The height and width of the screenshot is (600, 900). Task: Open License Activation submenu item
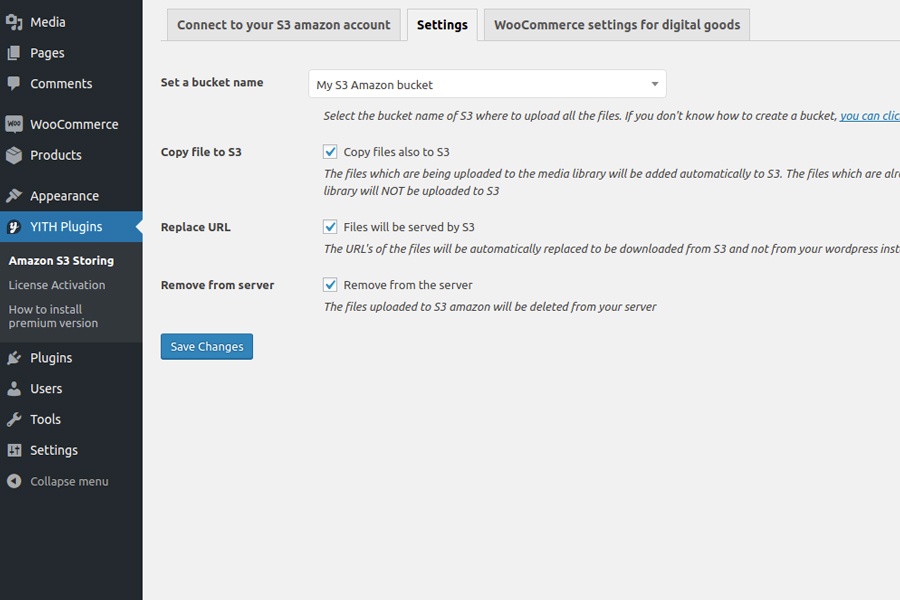pyautogui.click(x=57, y=285)
